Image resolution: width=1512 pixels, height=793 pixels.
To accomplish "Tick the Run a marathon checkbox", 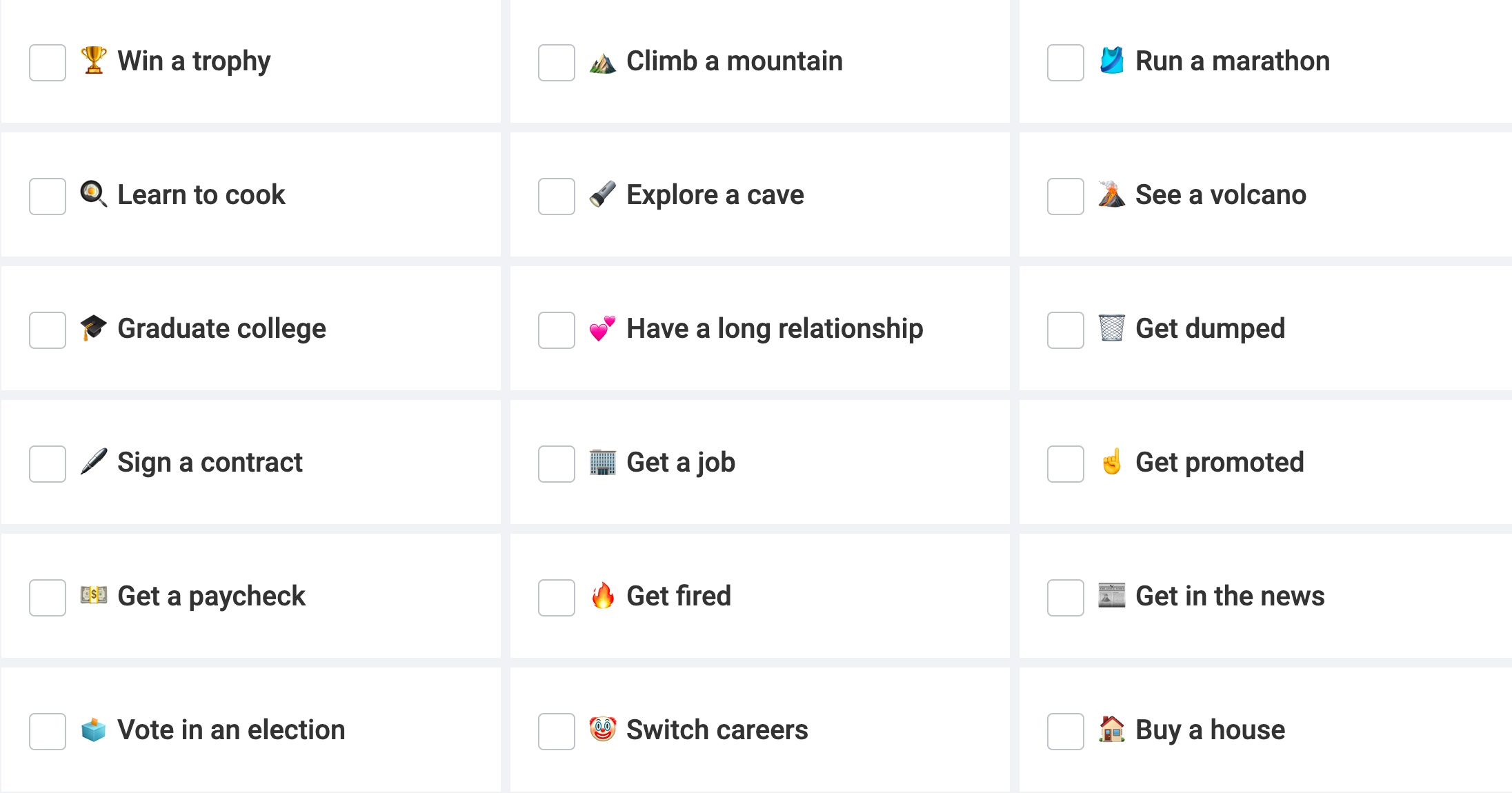I will tap(1066, 63).
